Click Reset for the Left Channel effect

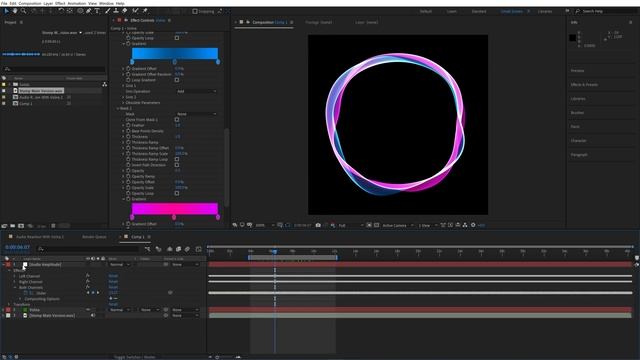[x=113, y=276]
